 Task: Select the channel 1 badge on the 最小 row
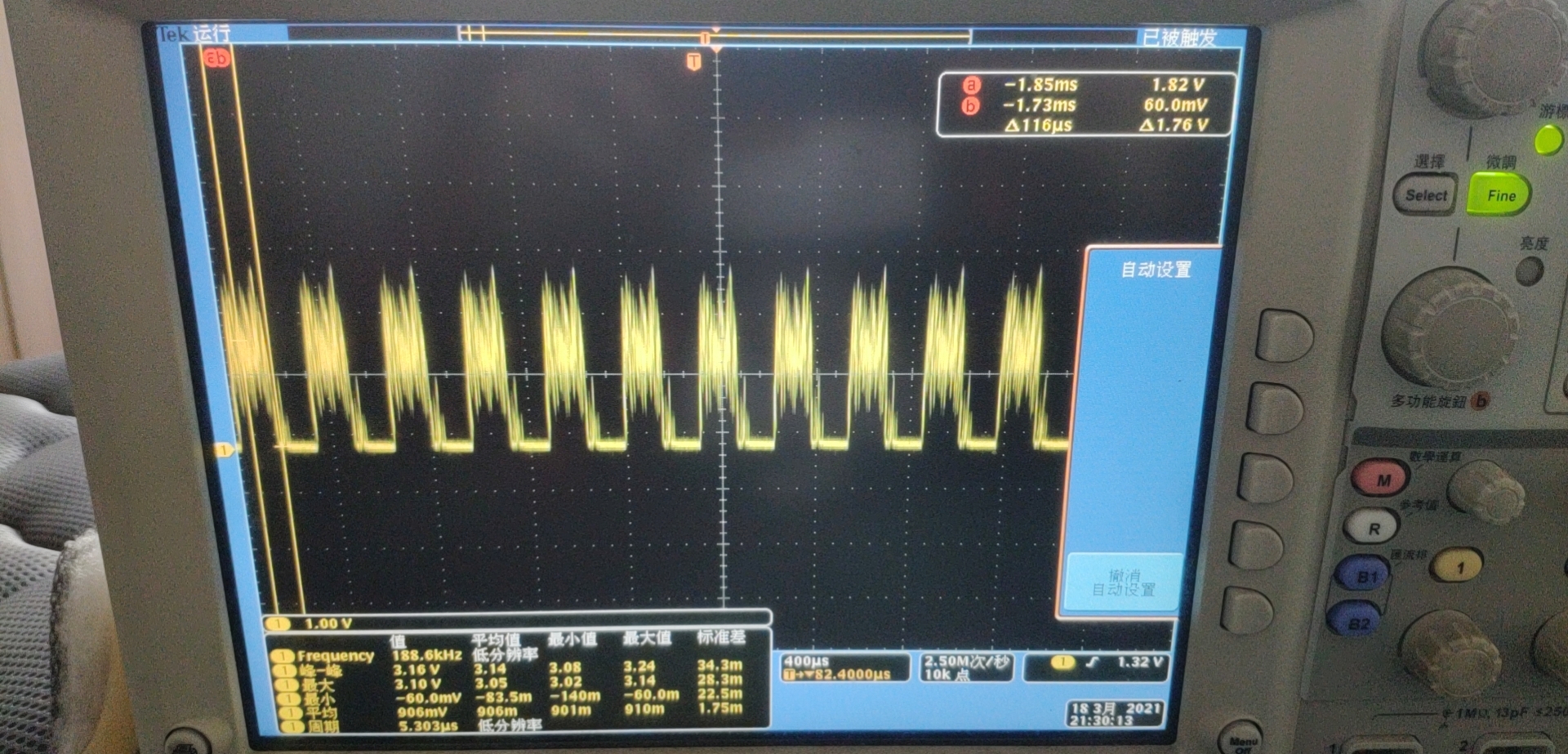click(x=287, y=698)
